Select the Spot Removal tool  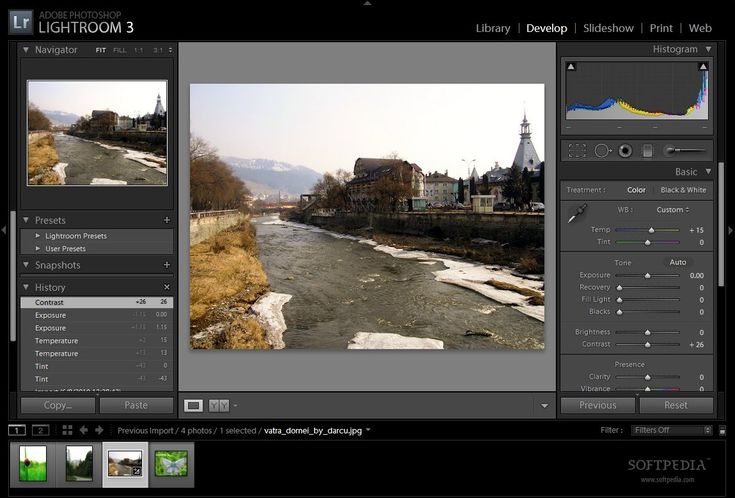602,151
